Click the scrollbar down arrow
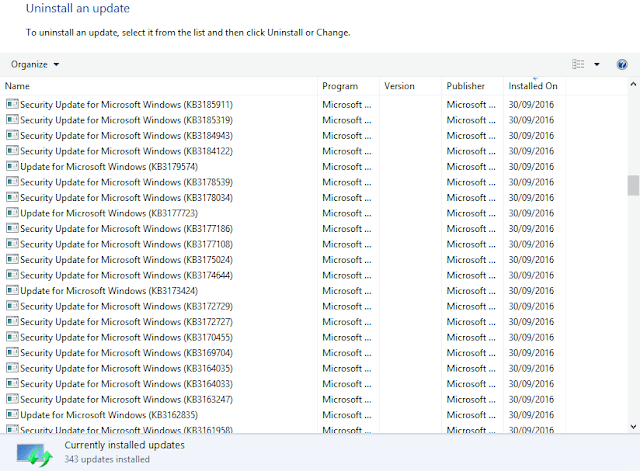The image size is (640, 471). click(x=633, y=427)
